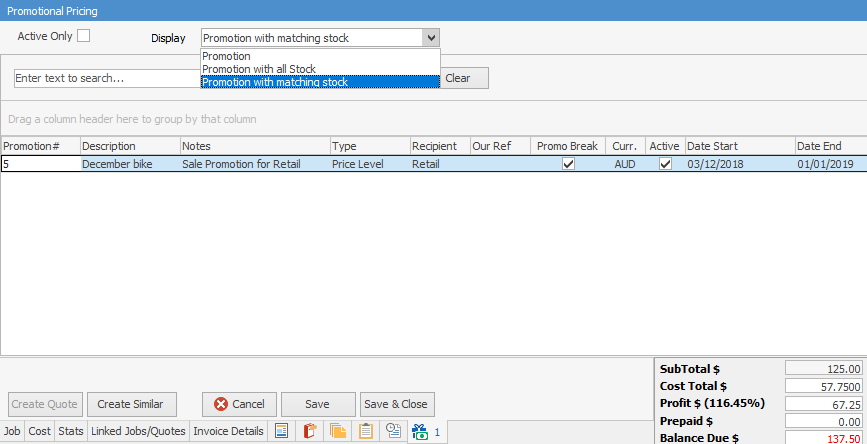This screenshot has width=867, height=444.
Task: Sort by the Curr. column header
Action: click(625, 146)
